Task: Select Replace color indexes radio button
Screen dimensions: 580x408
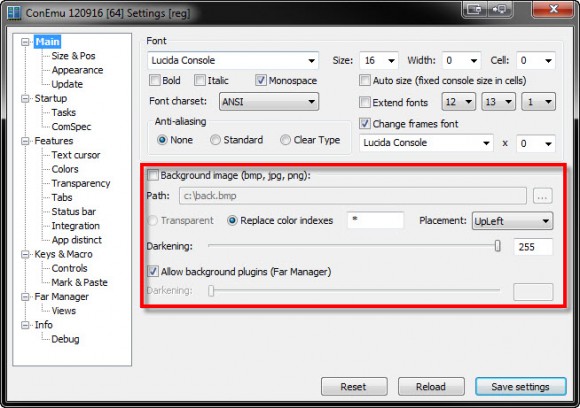Action: click(x=232, y=220)
